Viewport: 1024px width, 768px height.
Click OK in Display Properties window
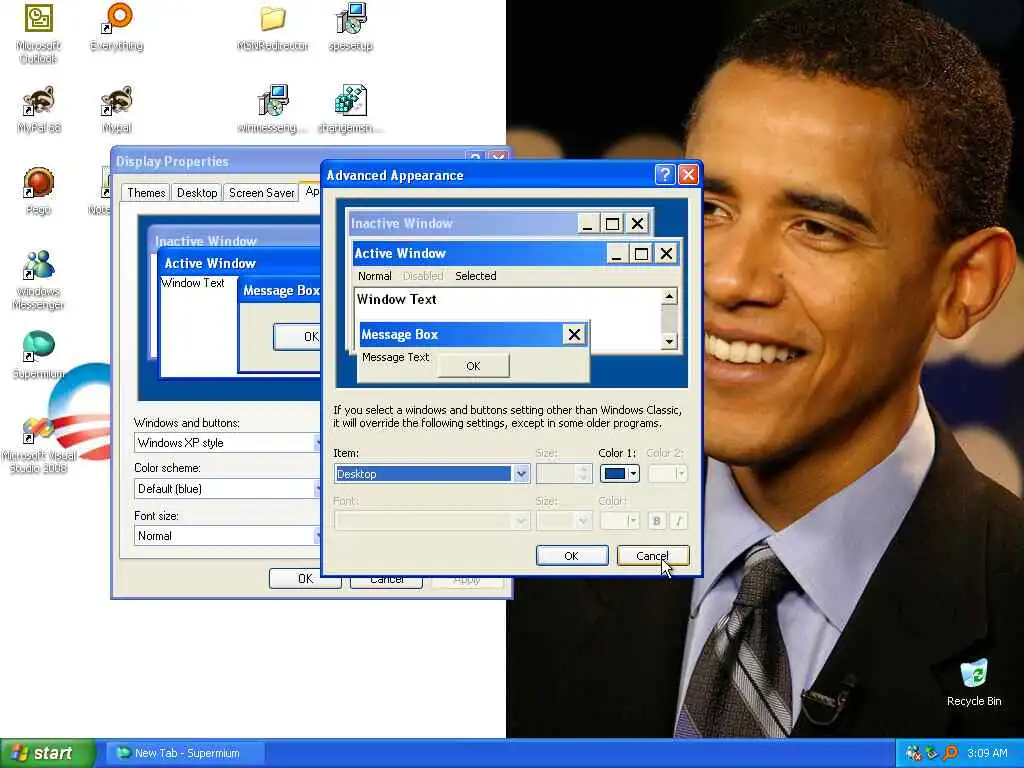coord(305,579)
